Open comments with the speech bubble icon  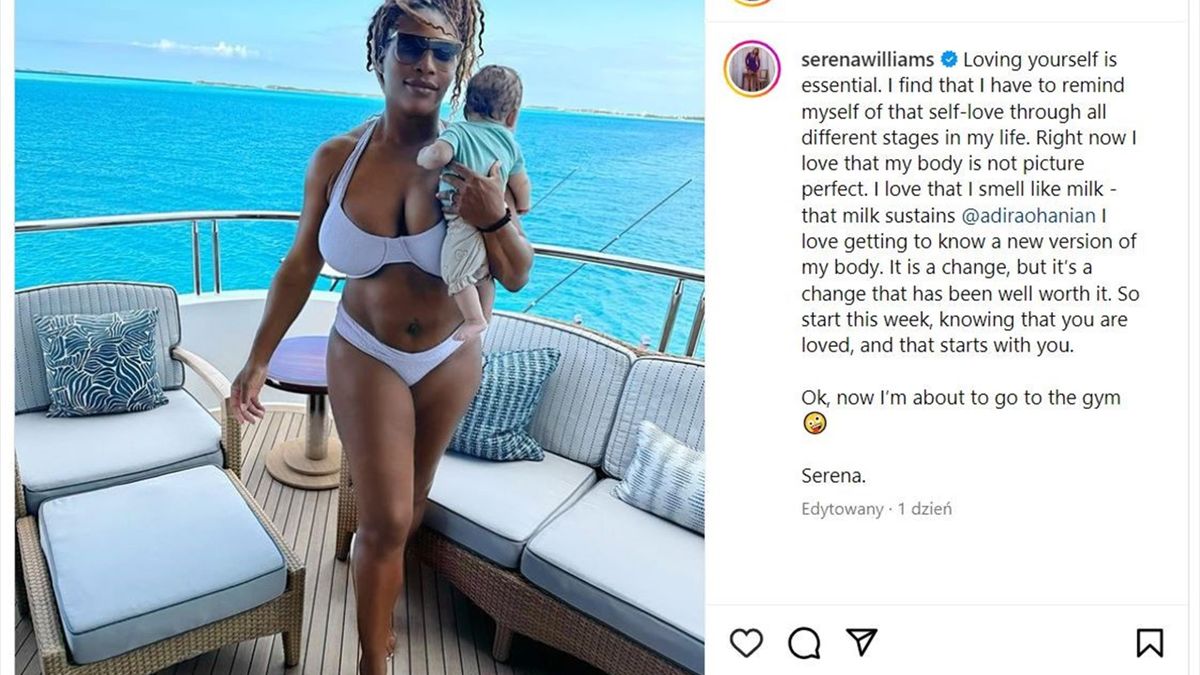pyautogui.click(x=804, y=643)
